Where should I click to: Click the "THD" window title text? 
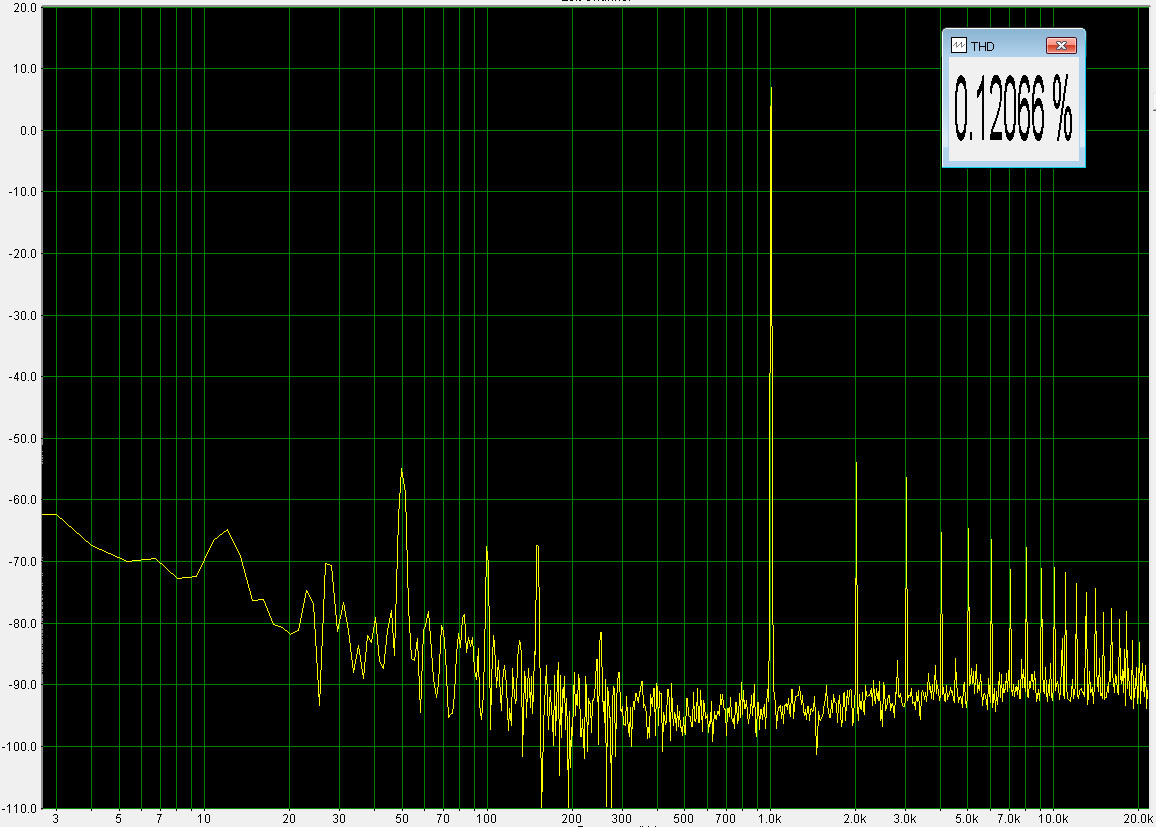pos(983,46)
